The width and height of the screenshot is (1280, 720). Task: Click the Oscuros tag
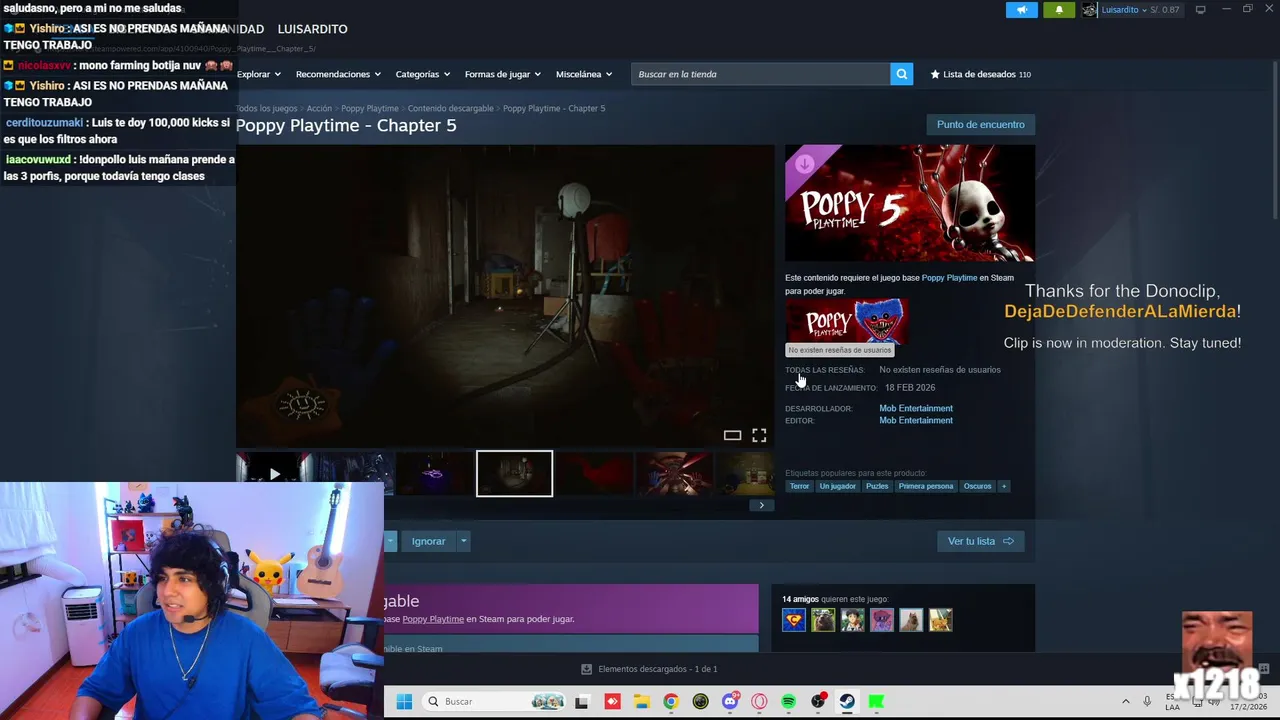(x=977, y=486)
